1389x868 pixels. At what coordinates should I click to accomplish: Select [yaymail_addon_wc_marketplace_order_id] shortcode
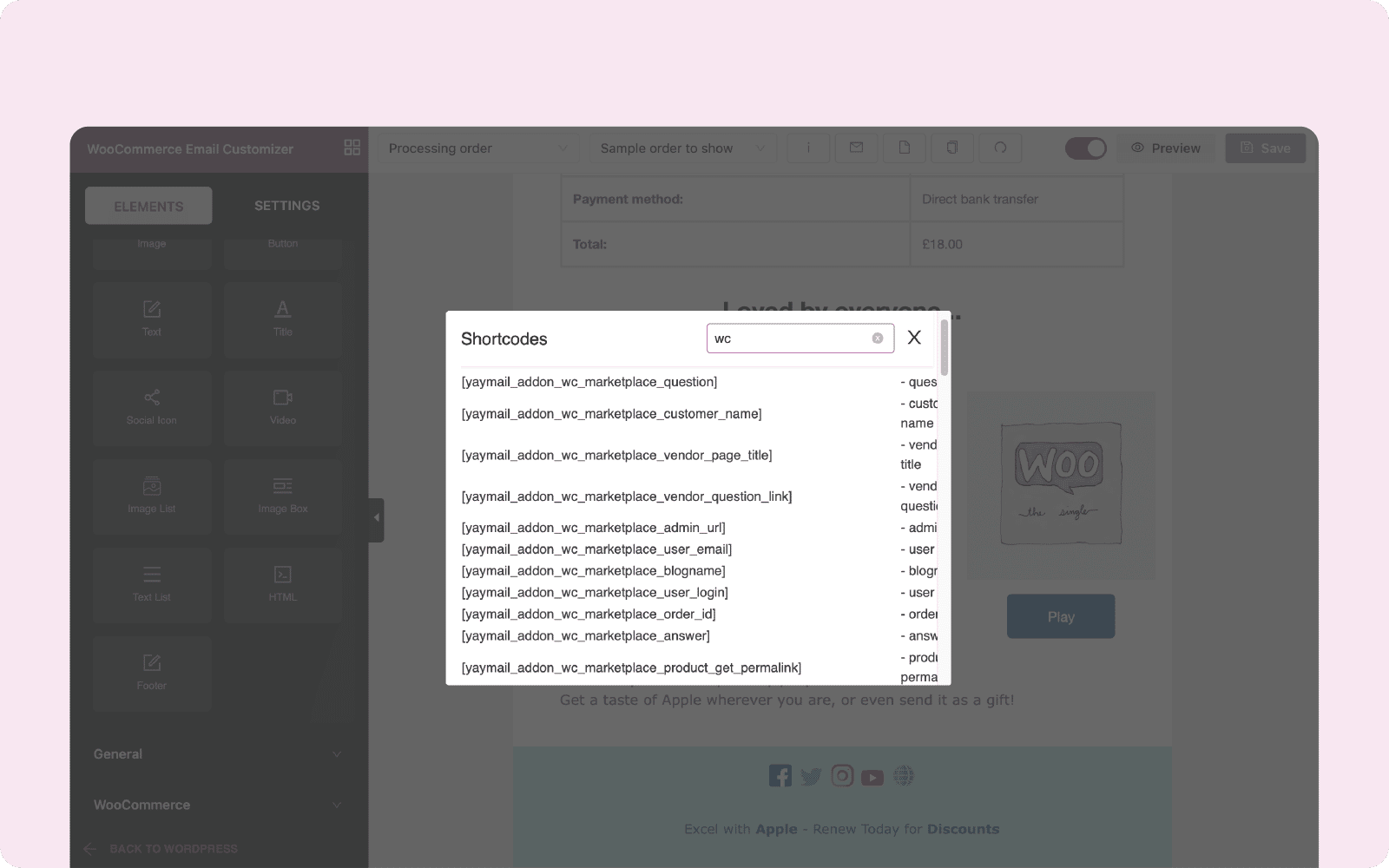tap(589, 615)
